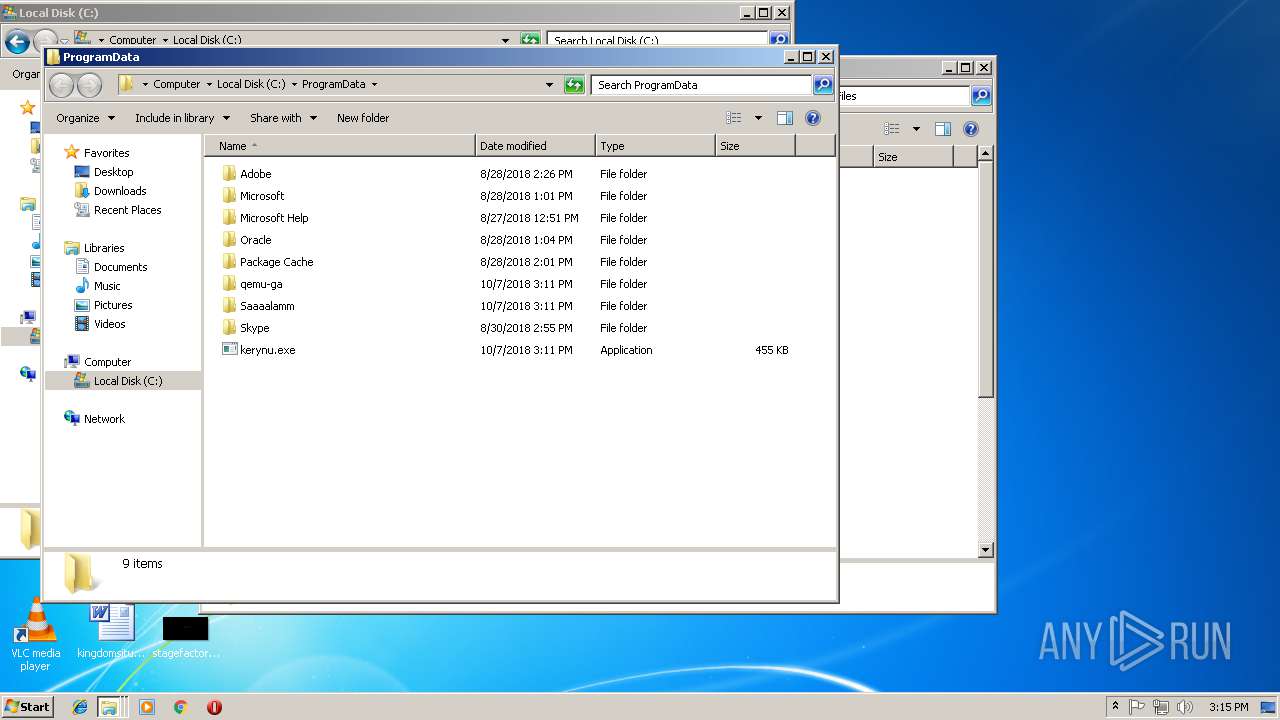Sort by the Date modified column header
This screenshot has width=1280, height=720.
[535, 146]
